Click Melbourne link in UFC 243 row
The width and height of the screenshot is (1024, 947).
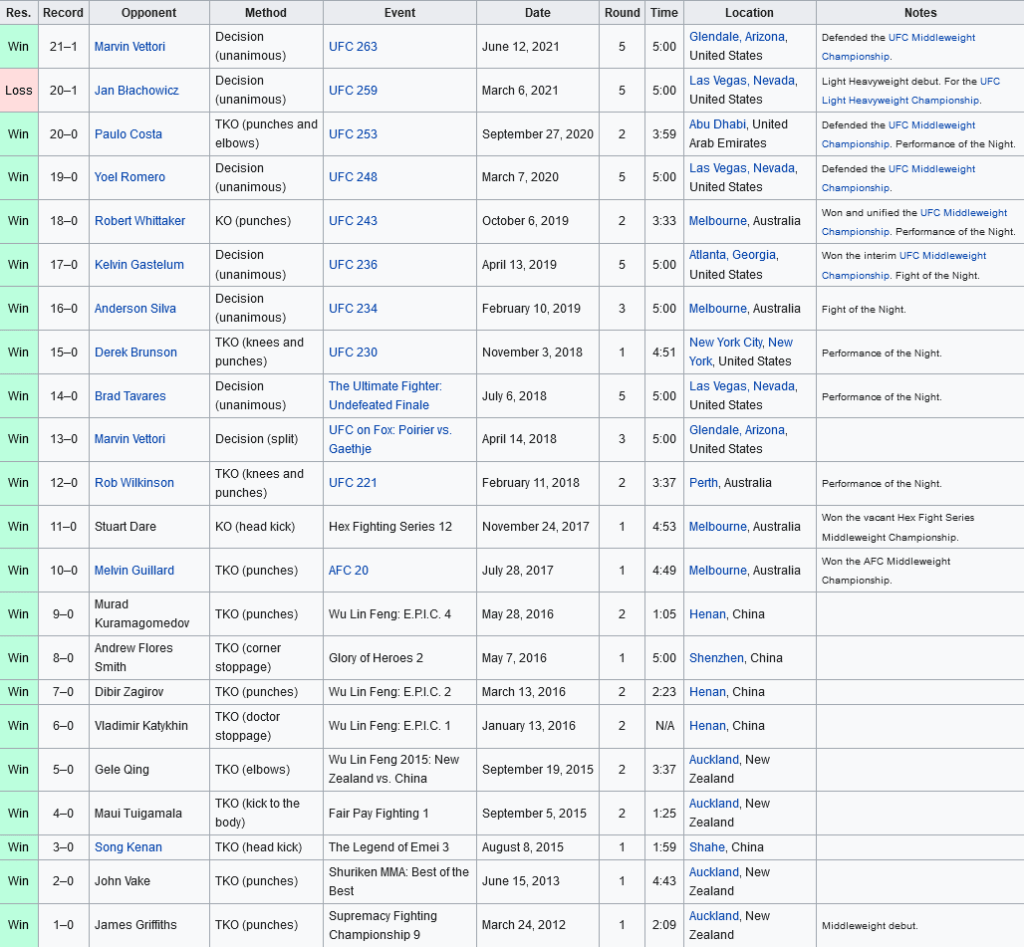(x=717, y=221)
